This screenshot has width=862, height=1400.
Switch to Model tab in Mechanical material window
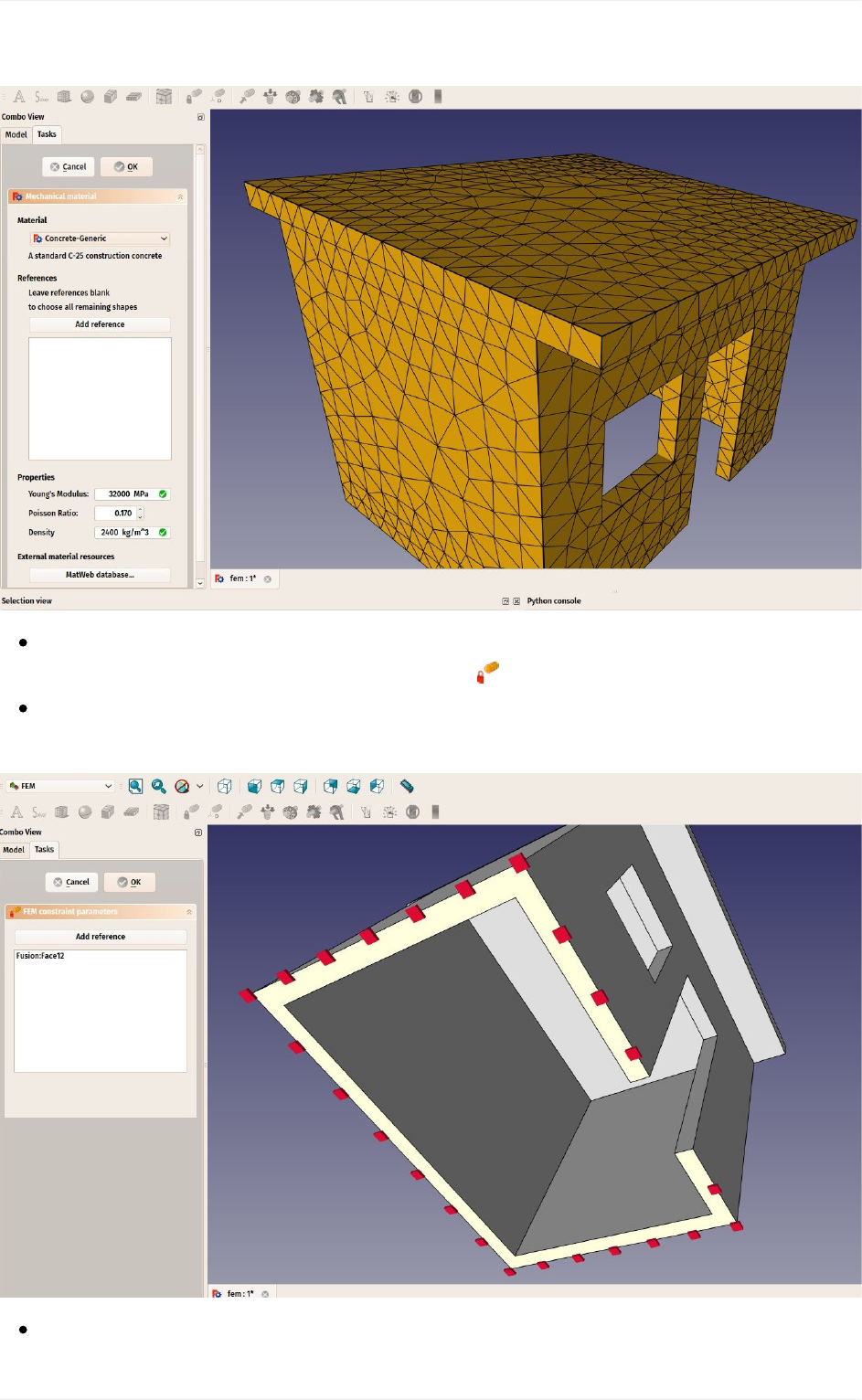[x=16, y=134]
